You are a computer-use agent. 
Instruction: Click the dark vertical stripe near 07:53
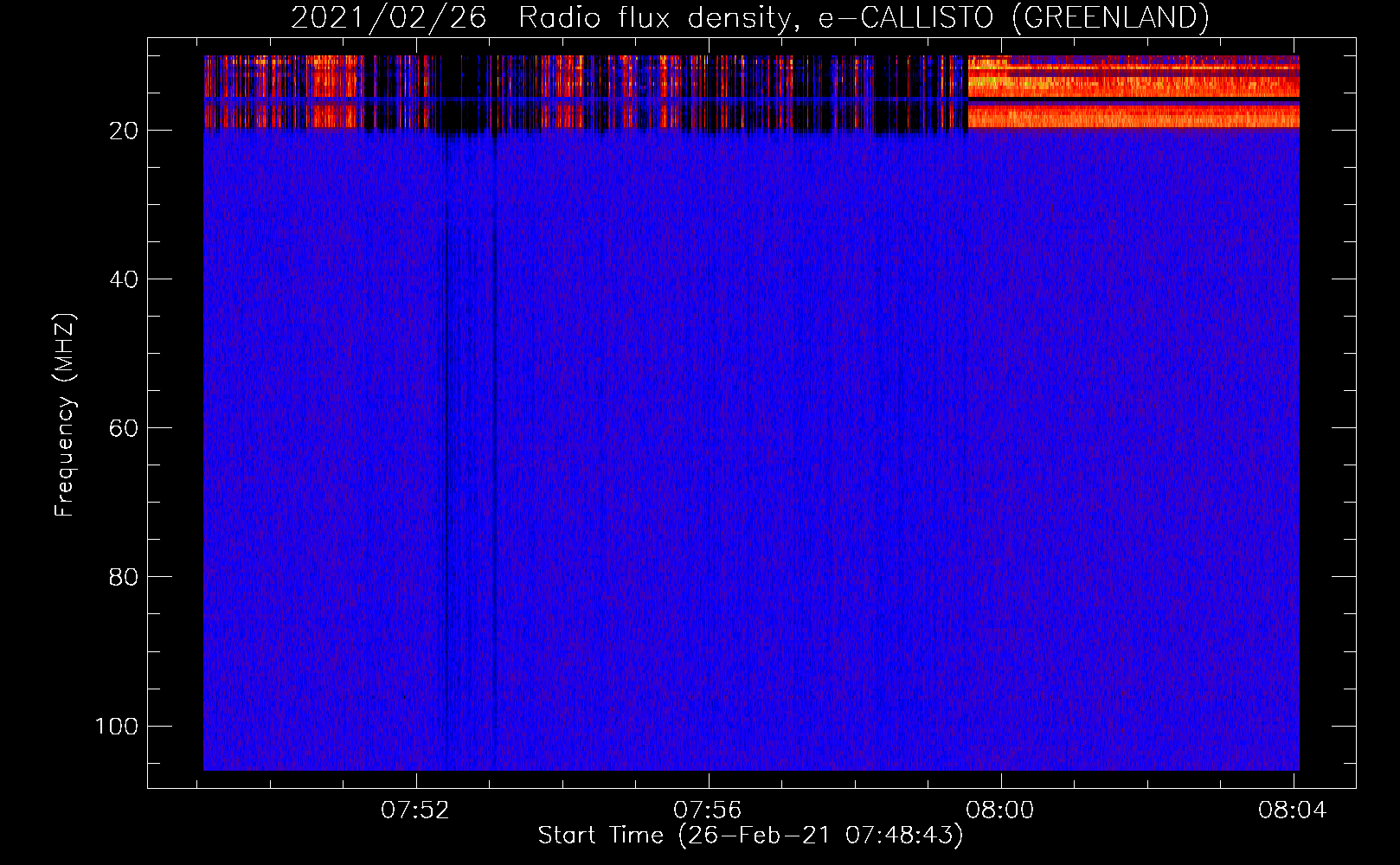point(494,450)
